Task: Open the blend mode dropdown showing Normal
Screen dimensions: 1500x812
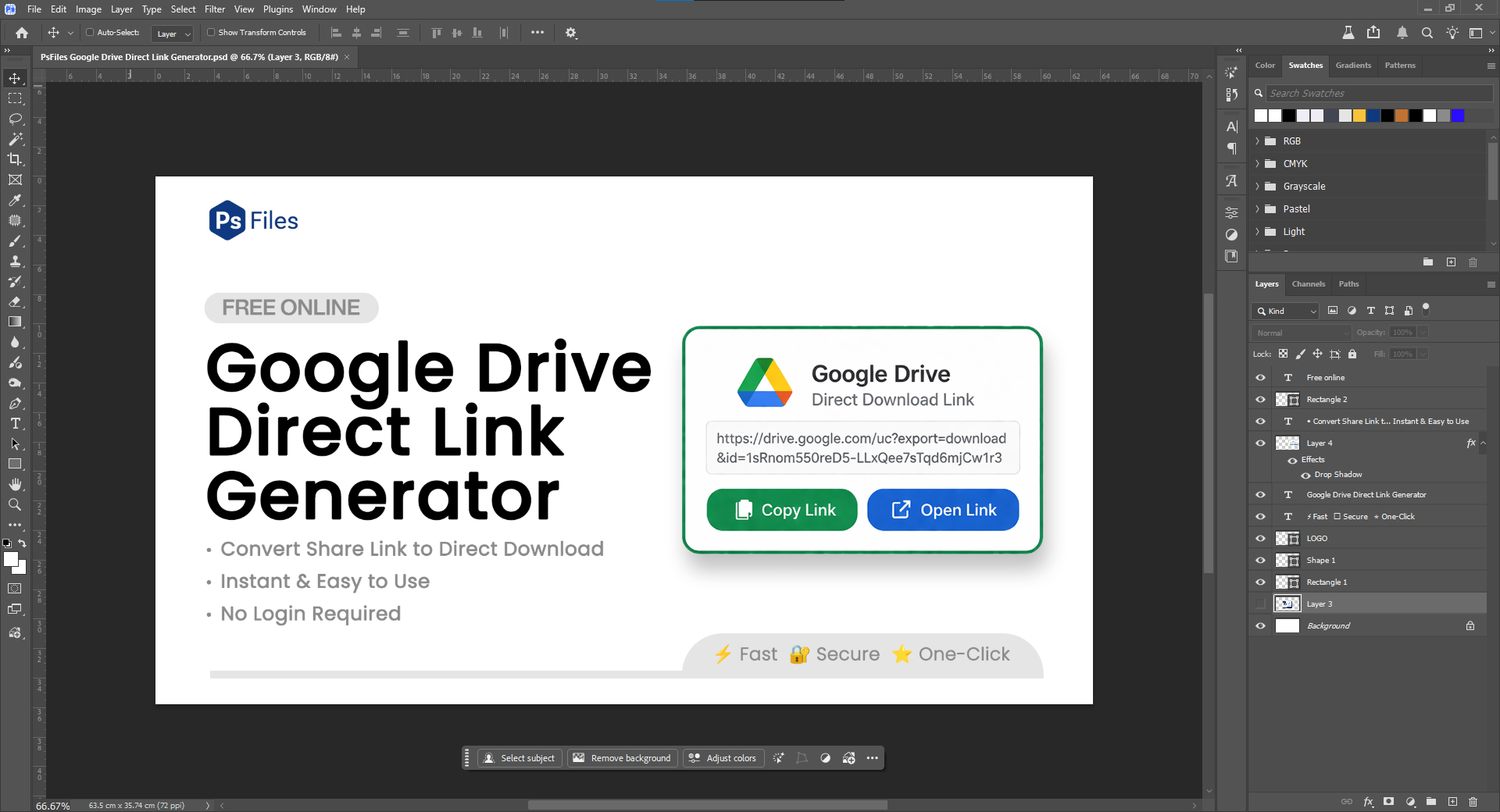Action: [x=1299, y=333]
